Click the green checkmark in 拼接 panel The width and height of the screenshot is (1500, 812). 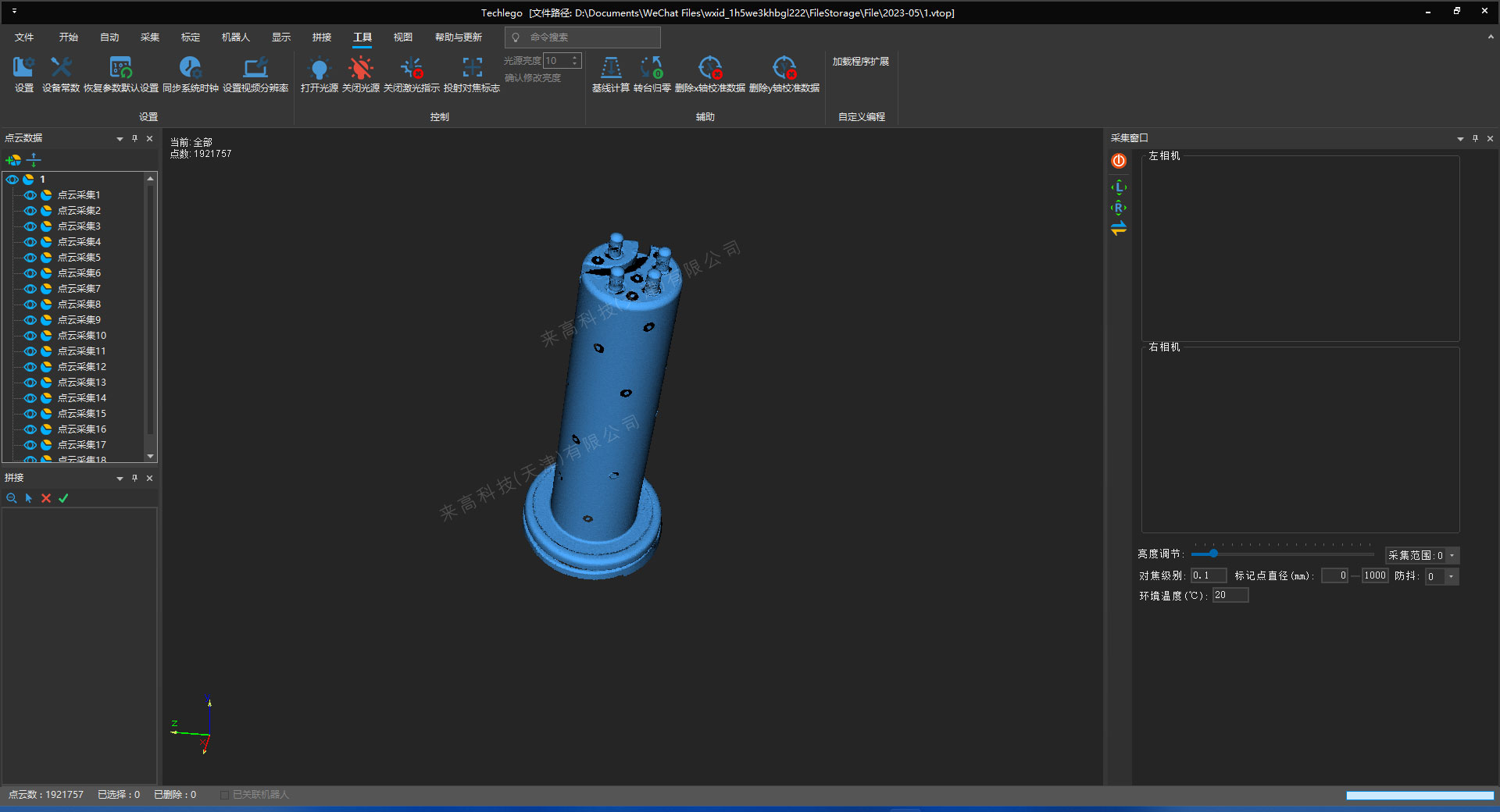[x=63, y=498]
